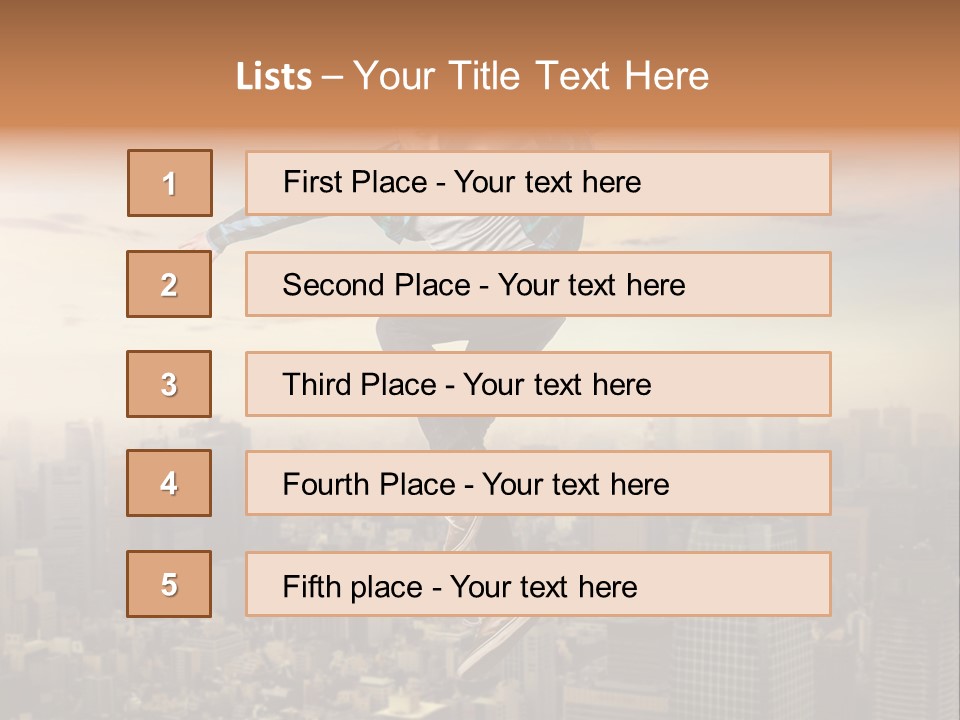The image size is (960, 720).
Task: Select the Fifth place text bar
Action: tap(538, 584)
